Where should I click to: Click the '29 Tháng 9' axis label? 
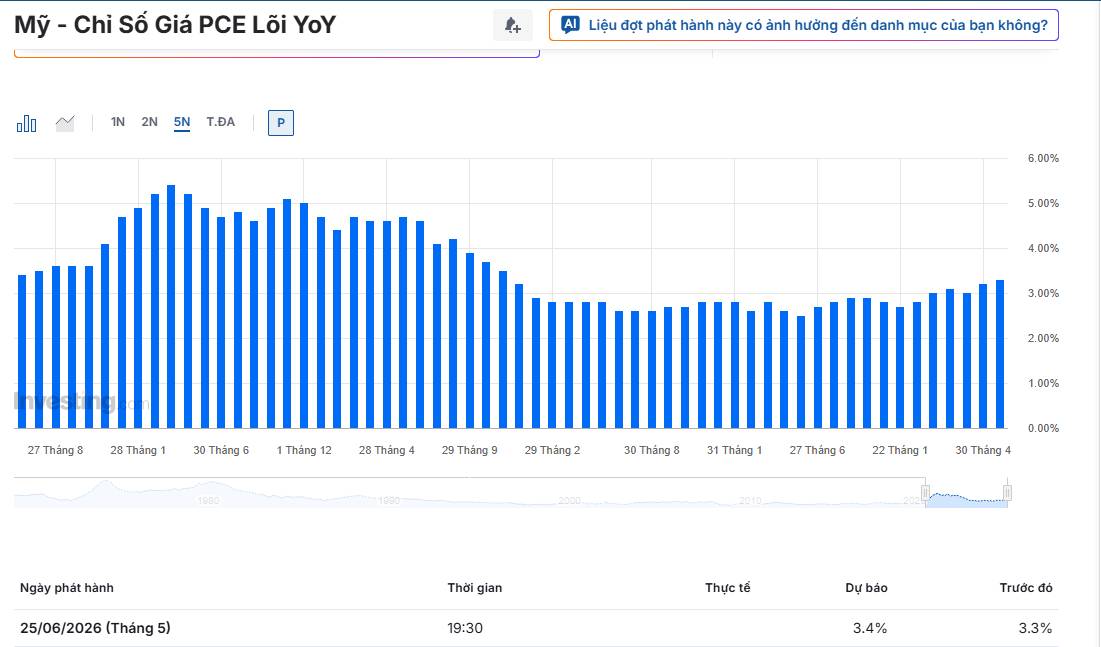tap(470, 450)
